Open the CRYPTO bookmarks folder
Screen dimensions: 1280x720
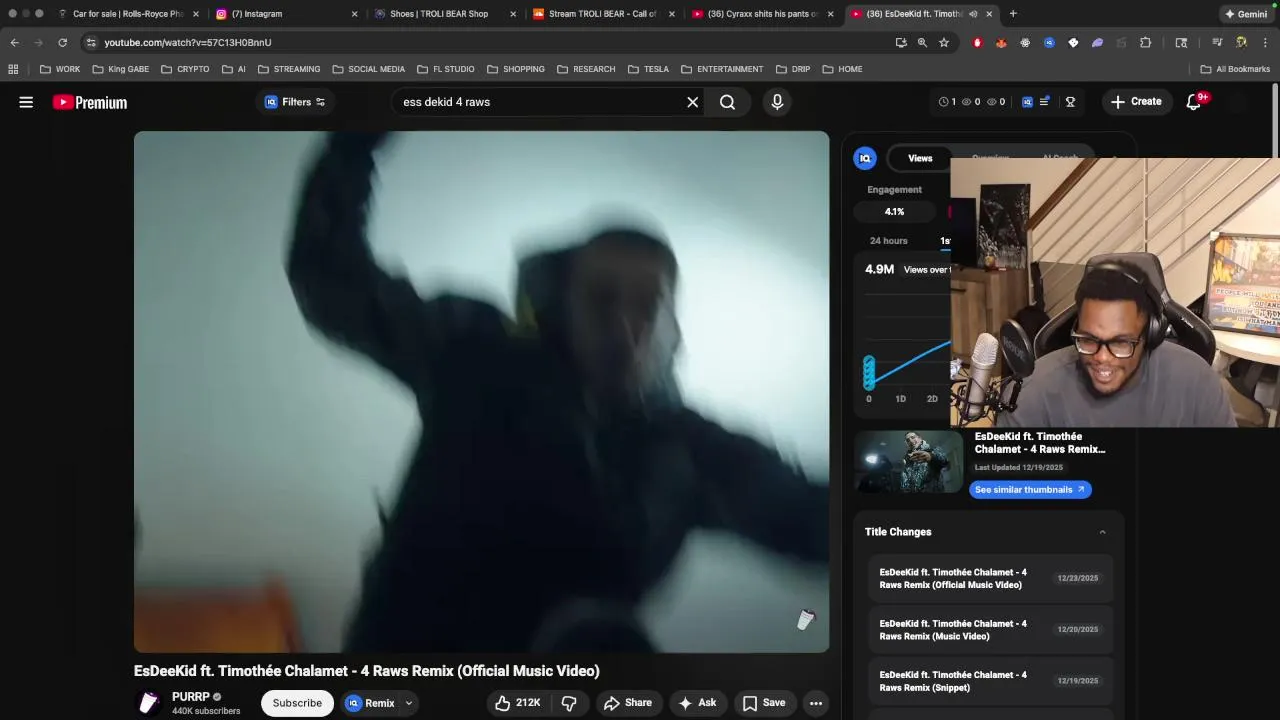tap(185, 69)
